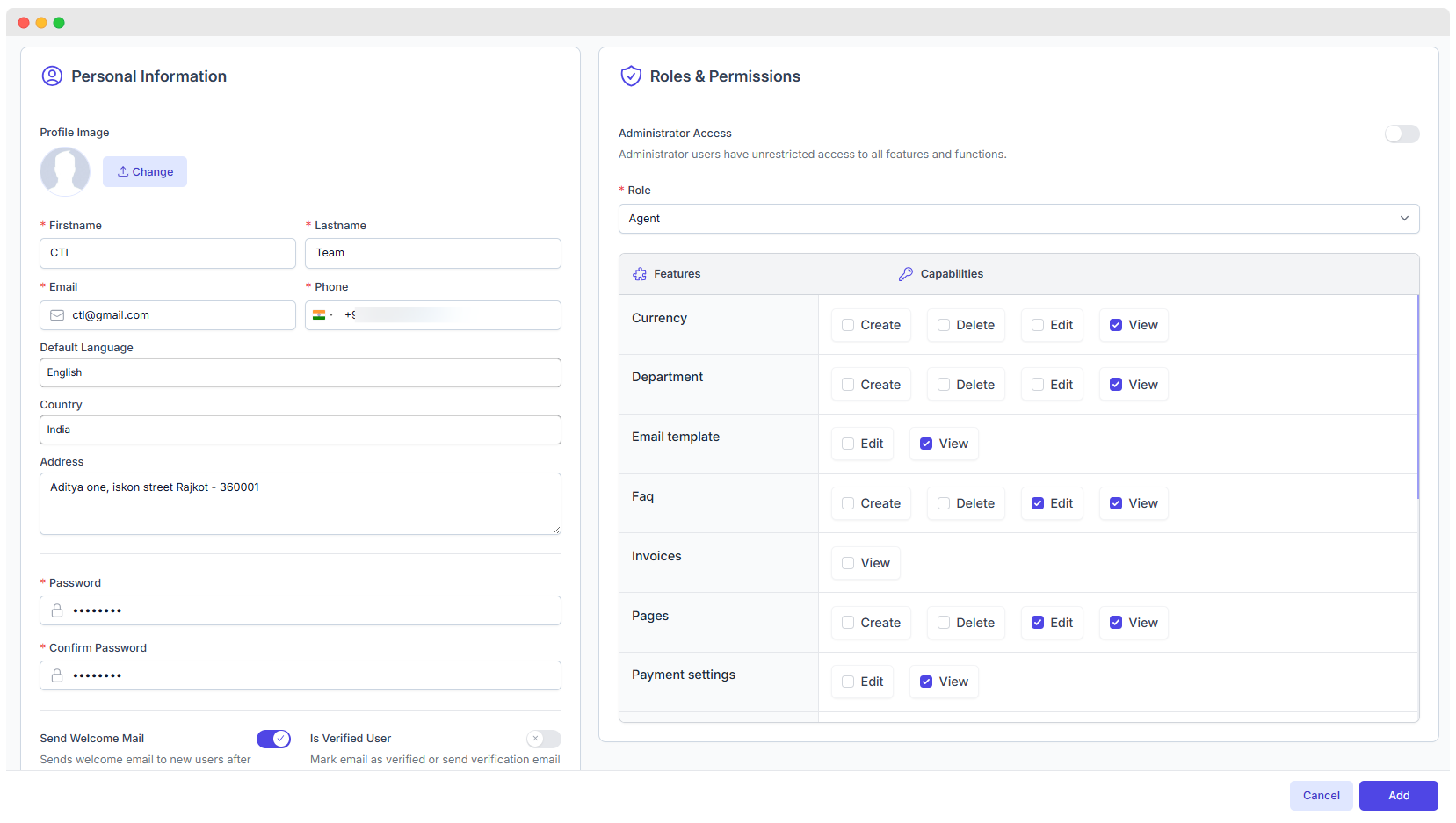Viewport: 1456px width, 823px height.
Task: Click the Add button
Action: coord(1399,796)
